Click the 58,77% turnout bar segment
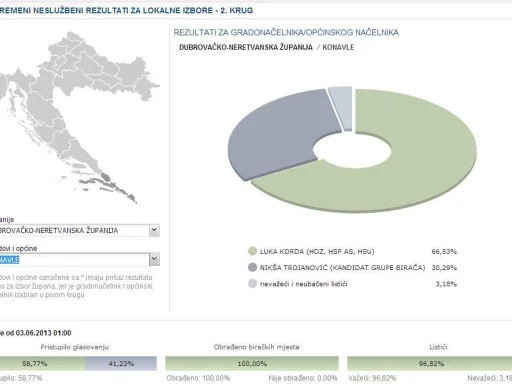 coord(43,363)
